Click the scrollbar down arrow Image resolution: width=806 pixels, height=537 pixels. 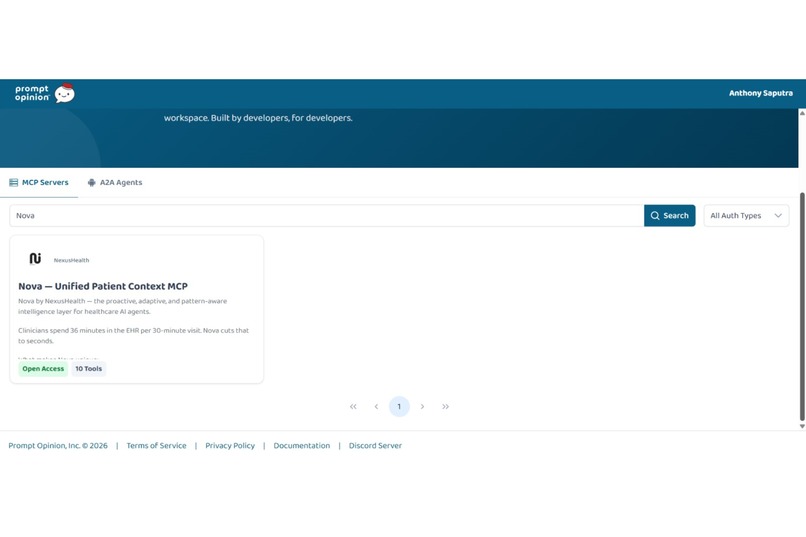(x=802, y=427)
